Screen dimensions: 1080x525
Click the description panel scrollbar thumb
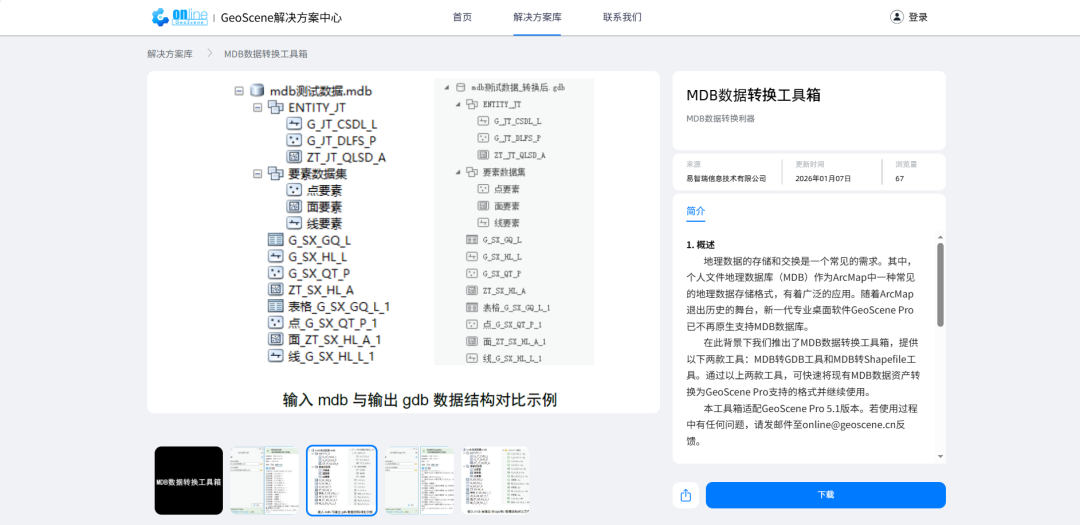pyautogui.click(x=940, y=284)
